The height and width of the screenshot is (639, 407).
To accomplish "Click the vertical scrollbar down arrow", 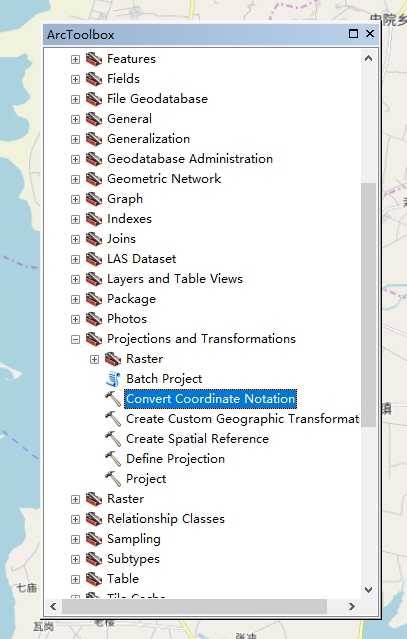I will pyautogui.click(x=368, y=590).
